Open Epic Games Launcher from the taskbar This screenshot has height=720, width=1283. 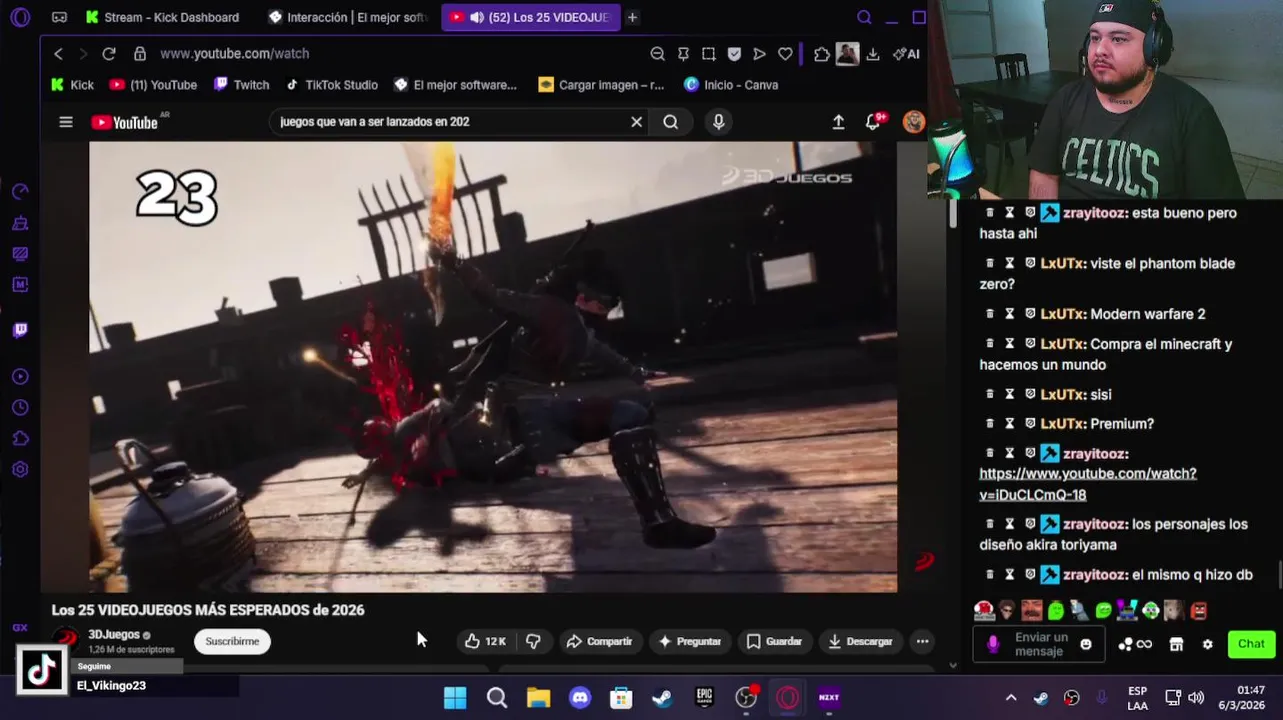(x=704, y=698)
